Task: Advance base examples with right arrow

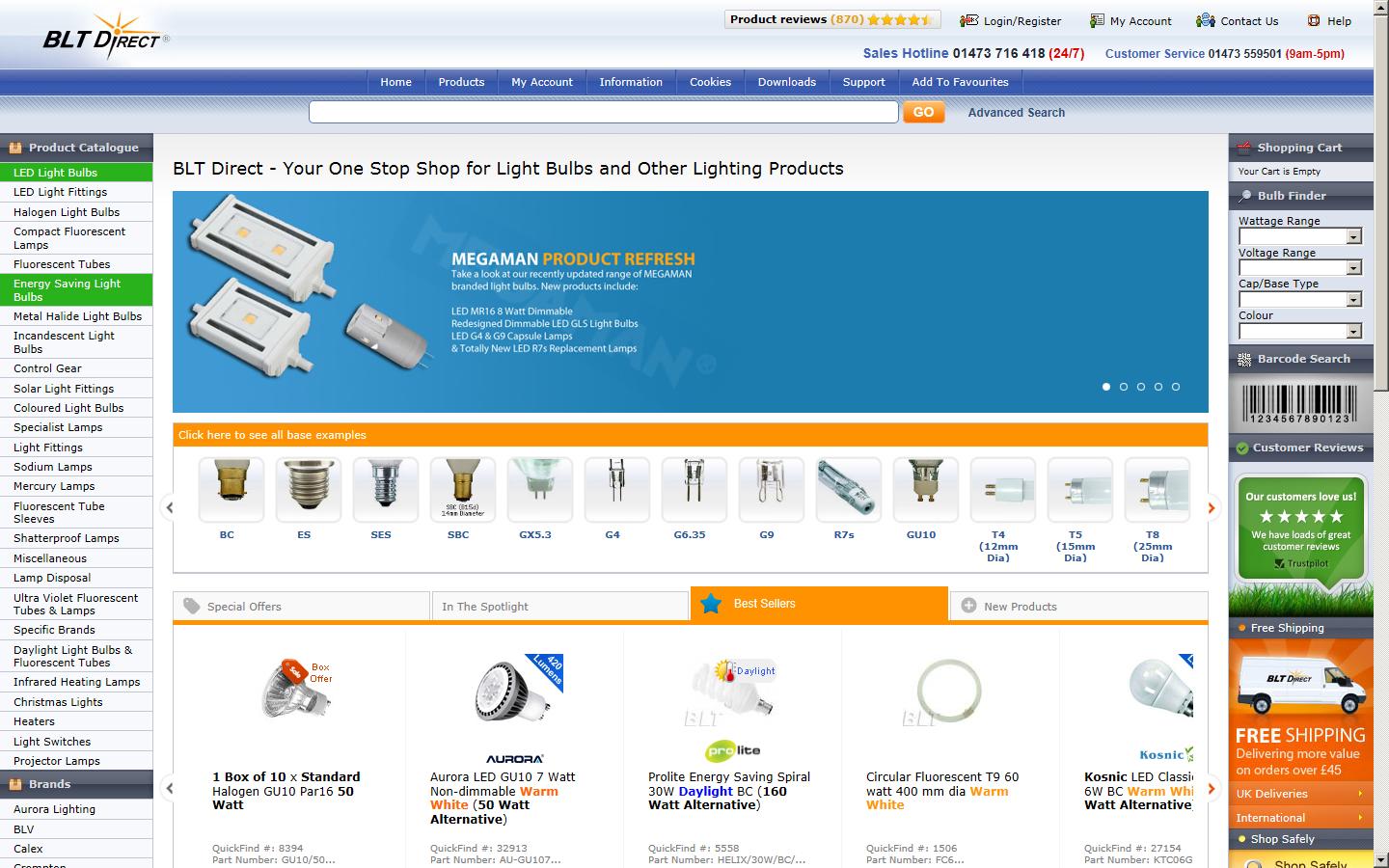Action: point(1212,507)
